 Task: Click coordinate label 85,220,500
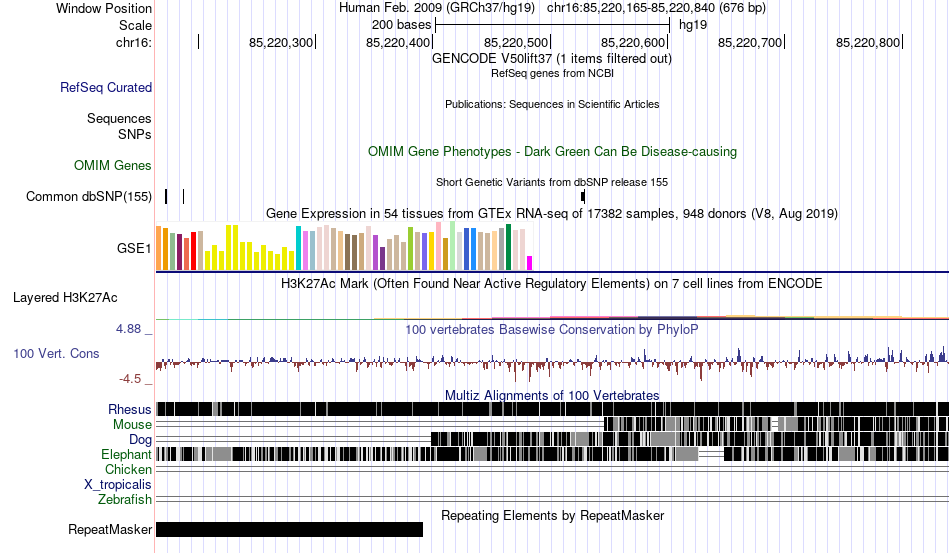[516, 42]
